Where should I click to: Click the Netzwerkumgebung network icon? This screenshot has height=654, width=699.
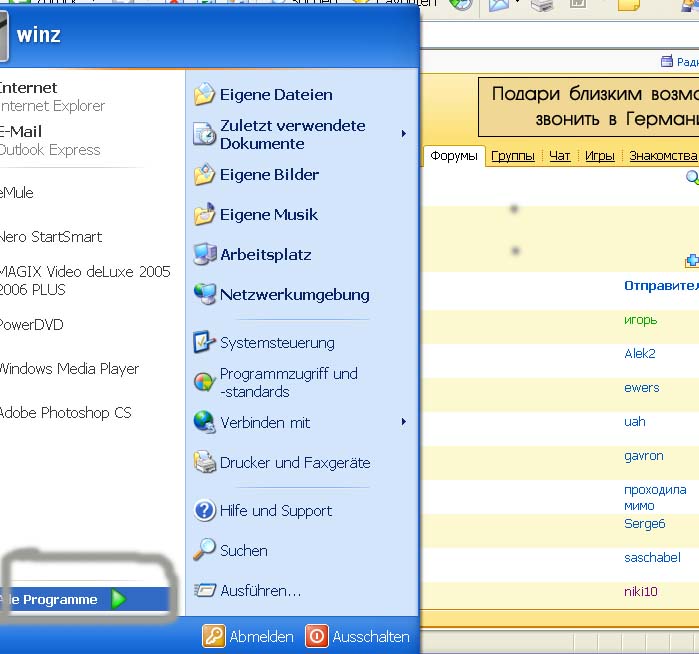[x=205, y=294]
